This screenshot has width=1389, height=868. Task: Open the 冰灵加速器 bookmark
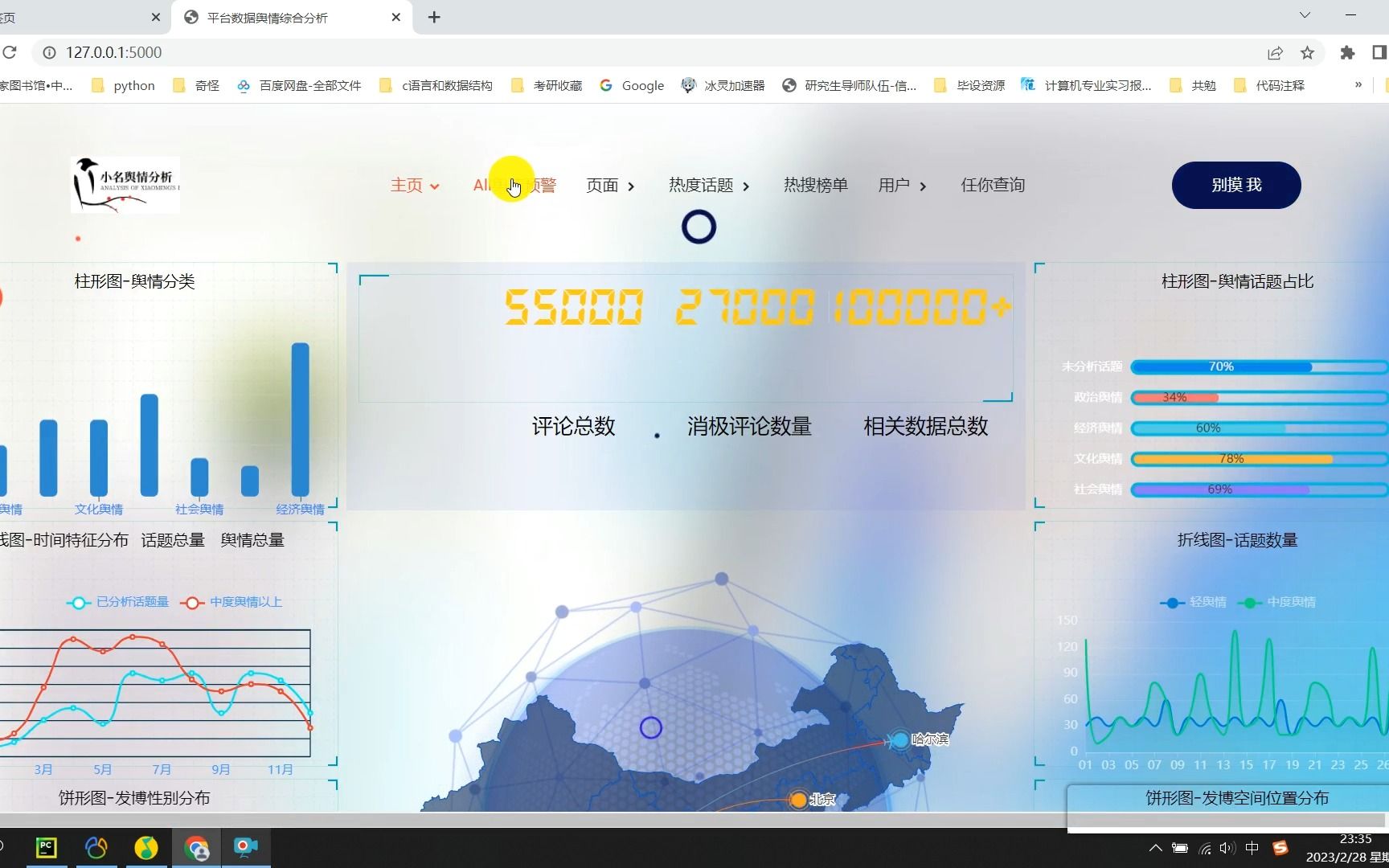(x=723, y=85)
